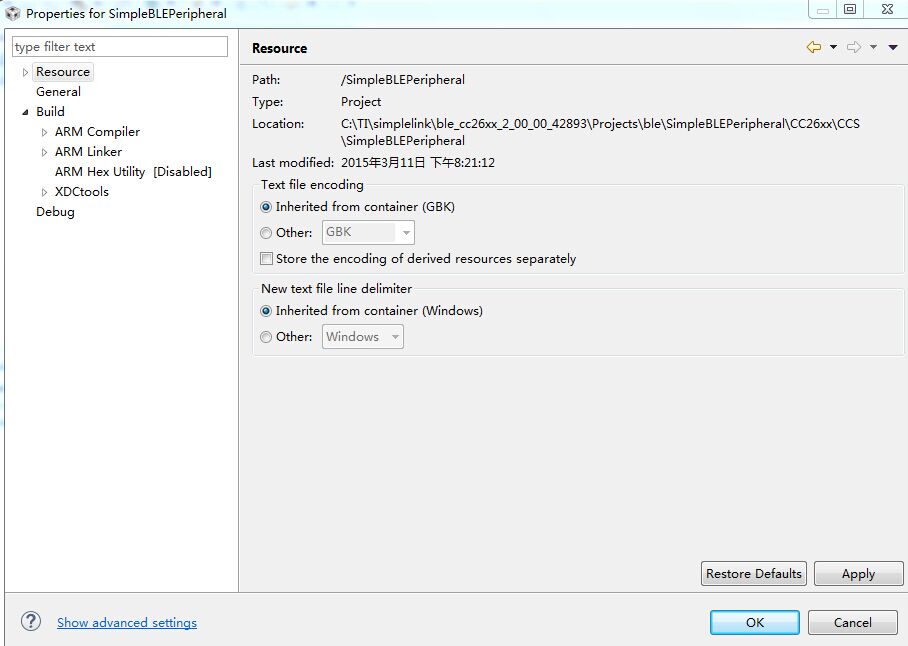Viewport: 908px width, 646px height.
Task: Click the yellow back navigation arrow
Action: (x=813, y=48)
